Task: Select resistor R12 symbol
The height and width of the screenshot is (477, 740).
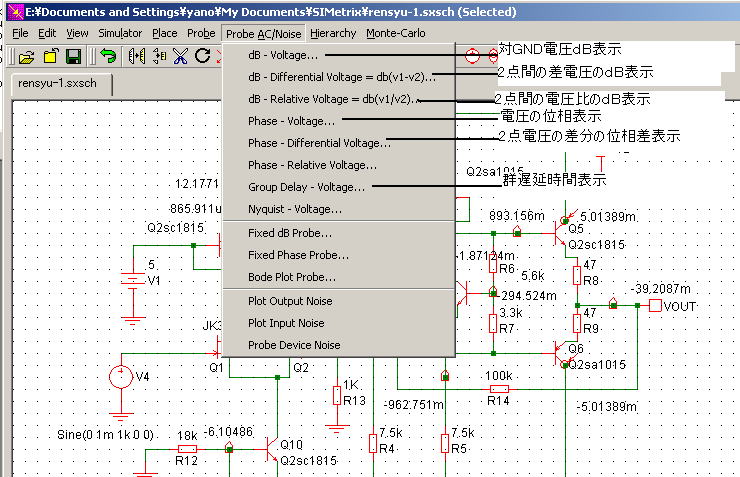Action: (x=187, y=449)
